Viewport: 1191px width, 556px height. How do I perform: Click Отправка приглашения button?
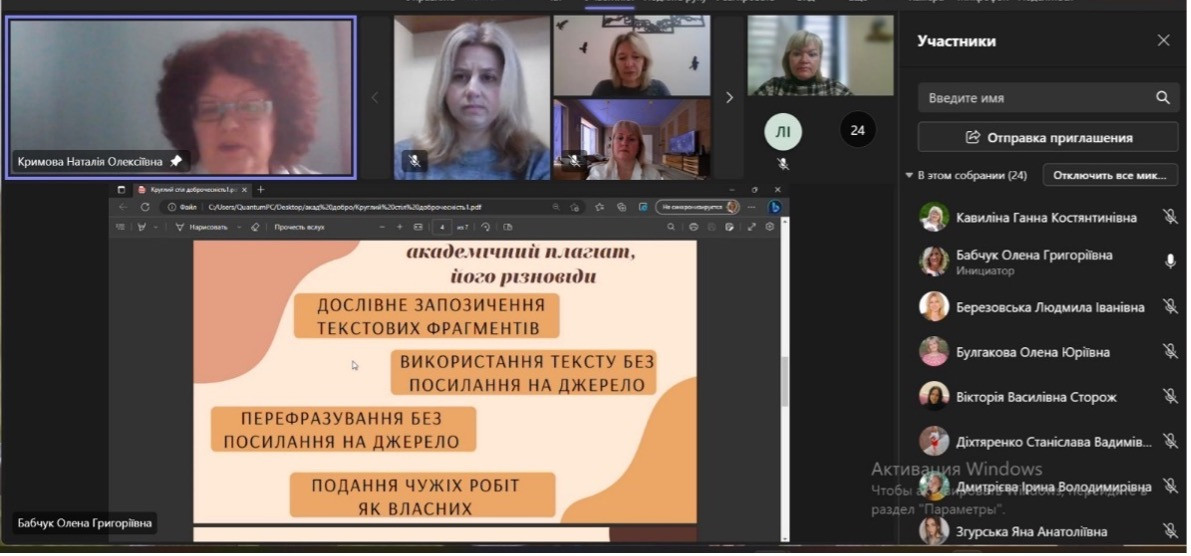pyautogui.click(x=1048, y=137)
